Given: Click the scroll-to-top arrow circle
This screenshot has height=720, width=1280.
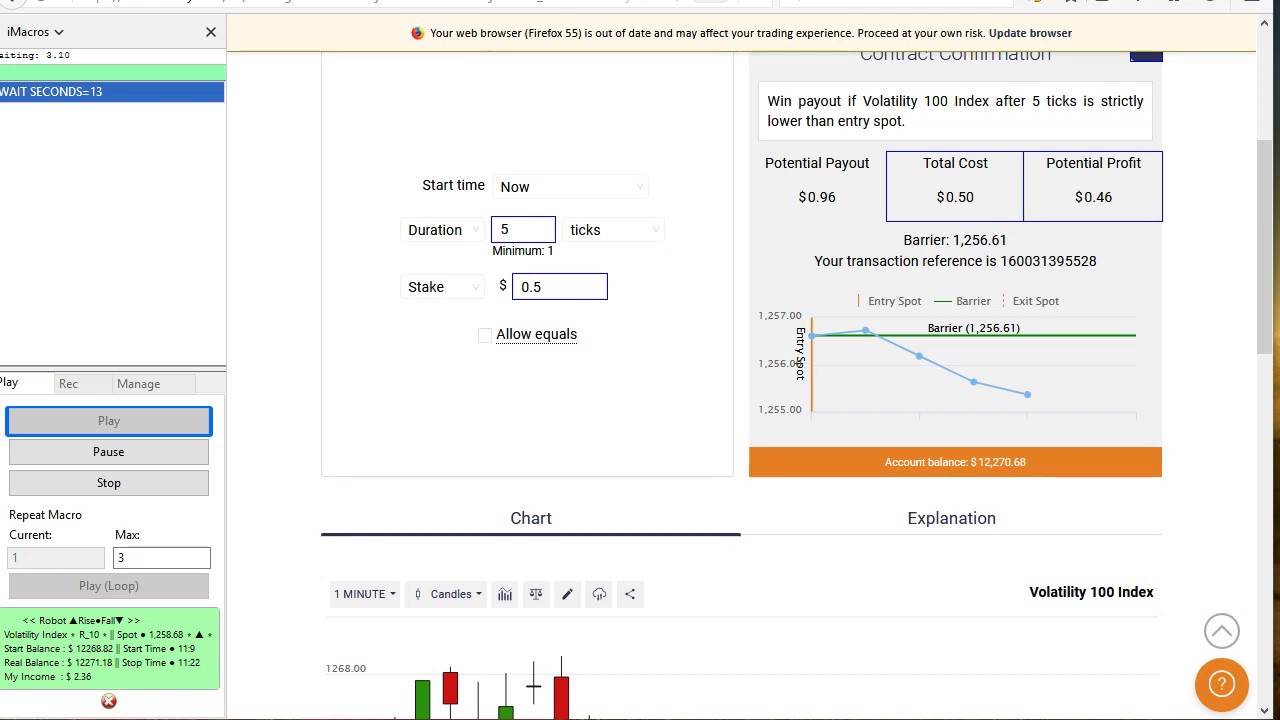Looking at the screenshot, I should pyautogui.click(x=1221, y=631).
